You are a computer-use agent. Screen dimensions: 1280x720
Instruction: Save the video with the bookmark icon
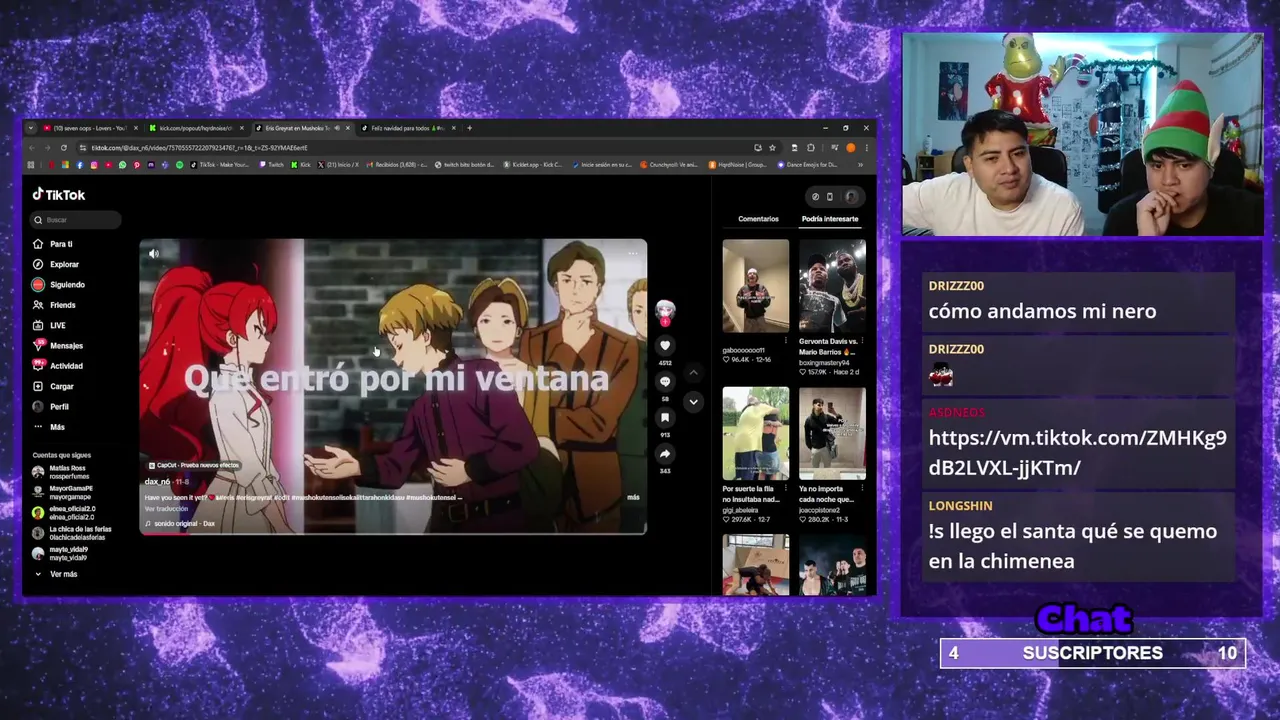[x=665, y=418]
